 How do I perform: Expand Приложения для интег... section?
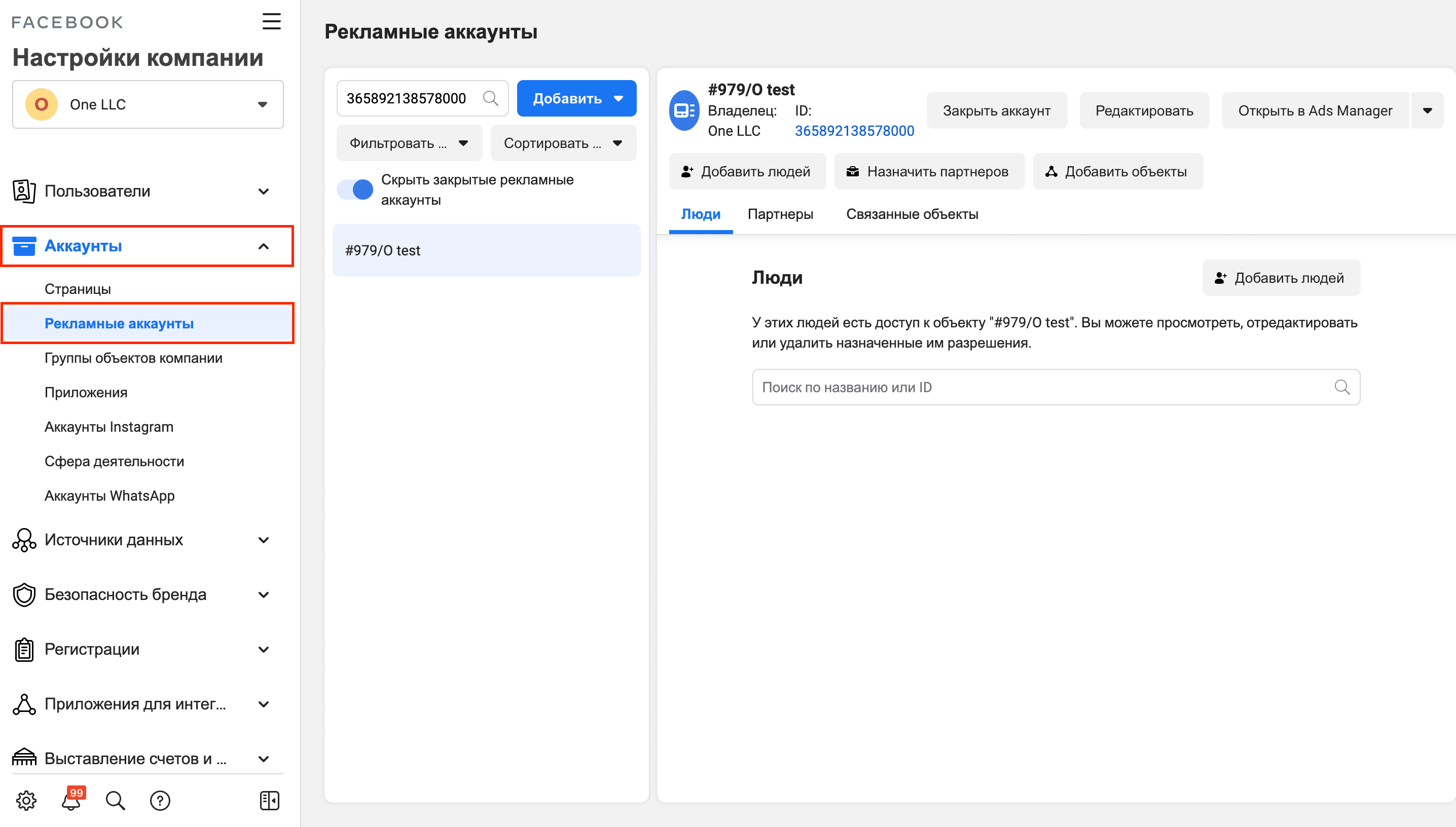pyautogui.click(x=264, y=704)
